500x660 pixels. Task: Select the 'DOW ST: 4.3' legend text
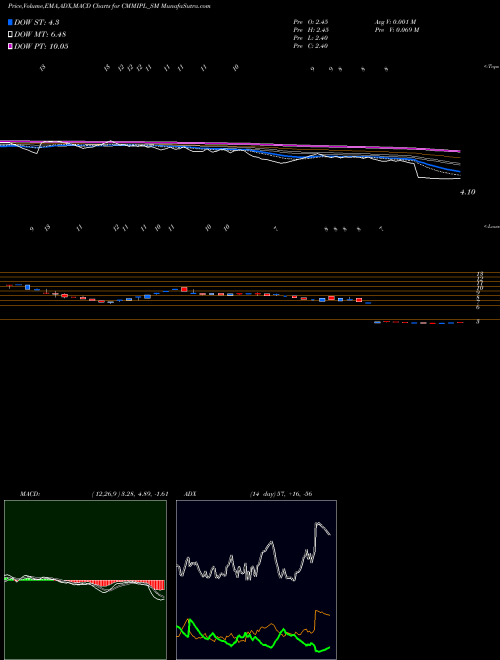(x=37, y=22)
